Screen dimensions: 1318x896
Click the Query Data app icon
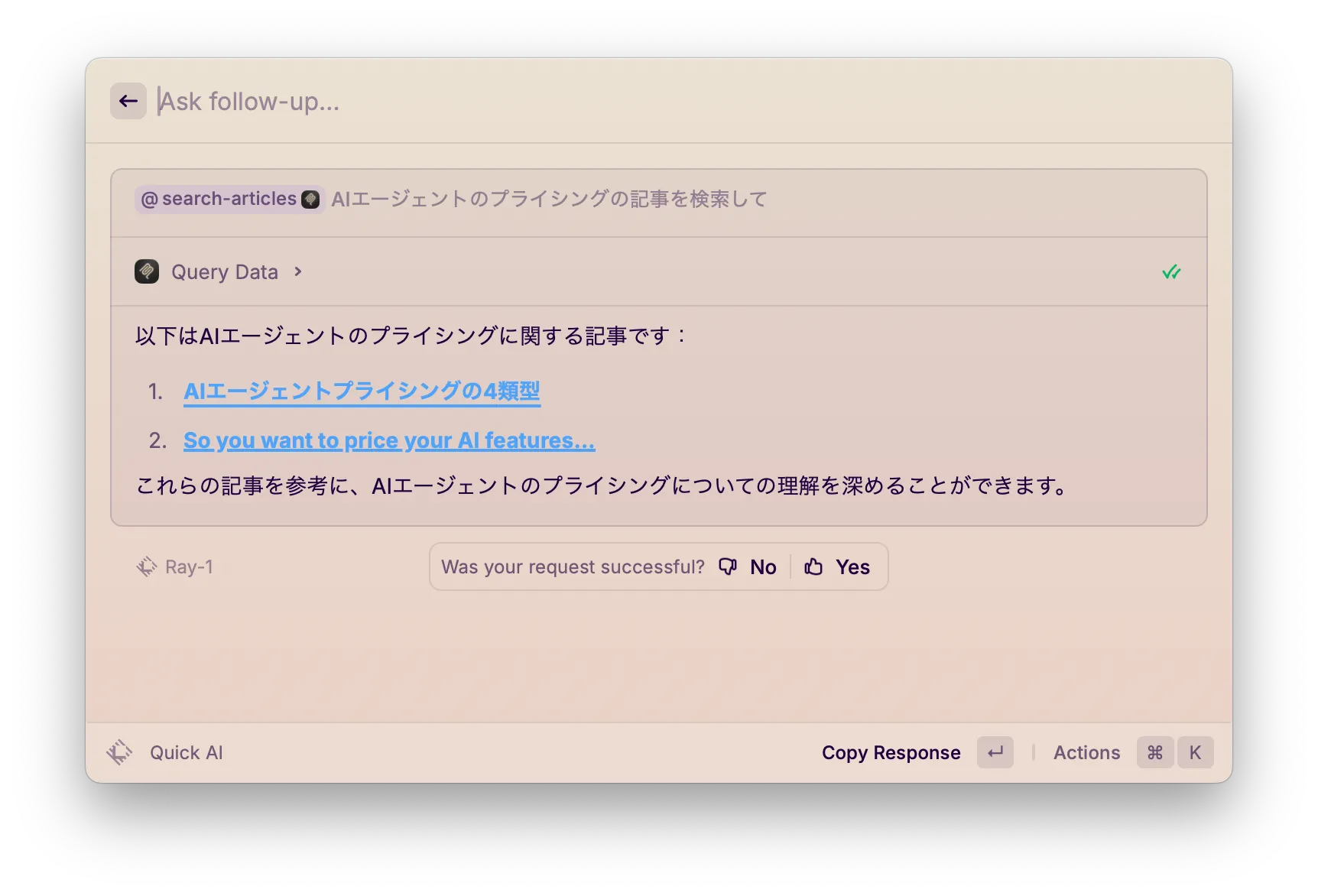[147, 272]
